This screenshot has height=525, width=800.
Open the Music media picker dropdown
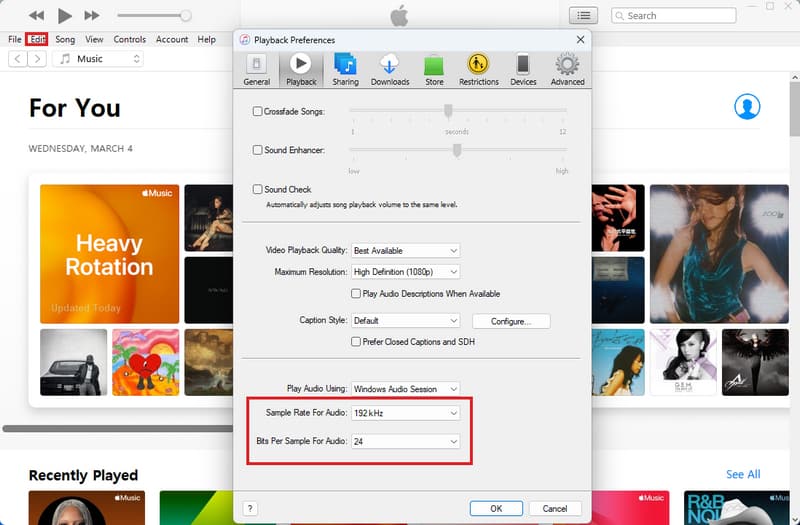point(98,59)
